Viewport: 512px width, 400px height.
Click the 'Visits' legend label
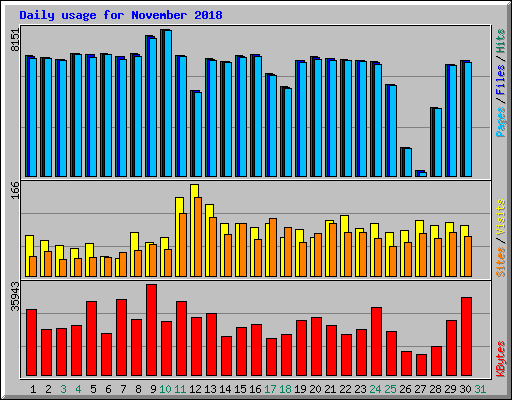[501, 218]
